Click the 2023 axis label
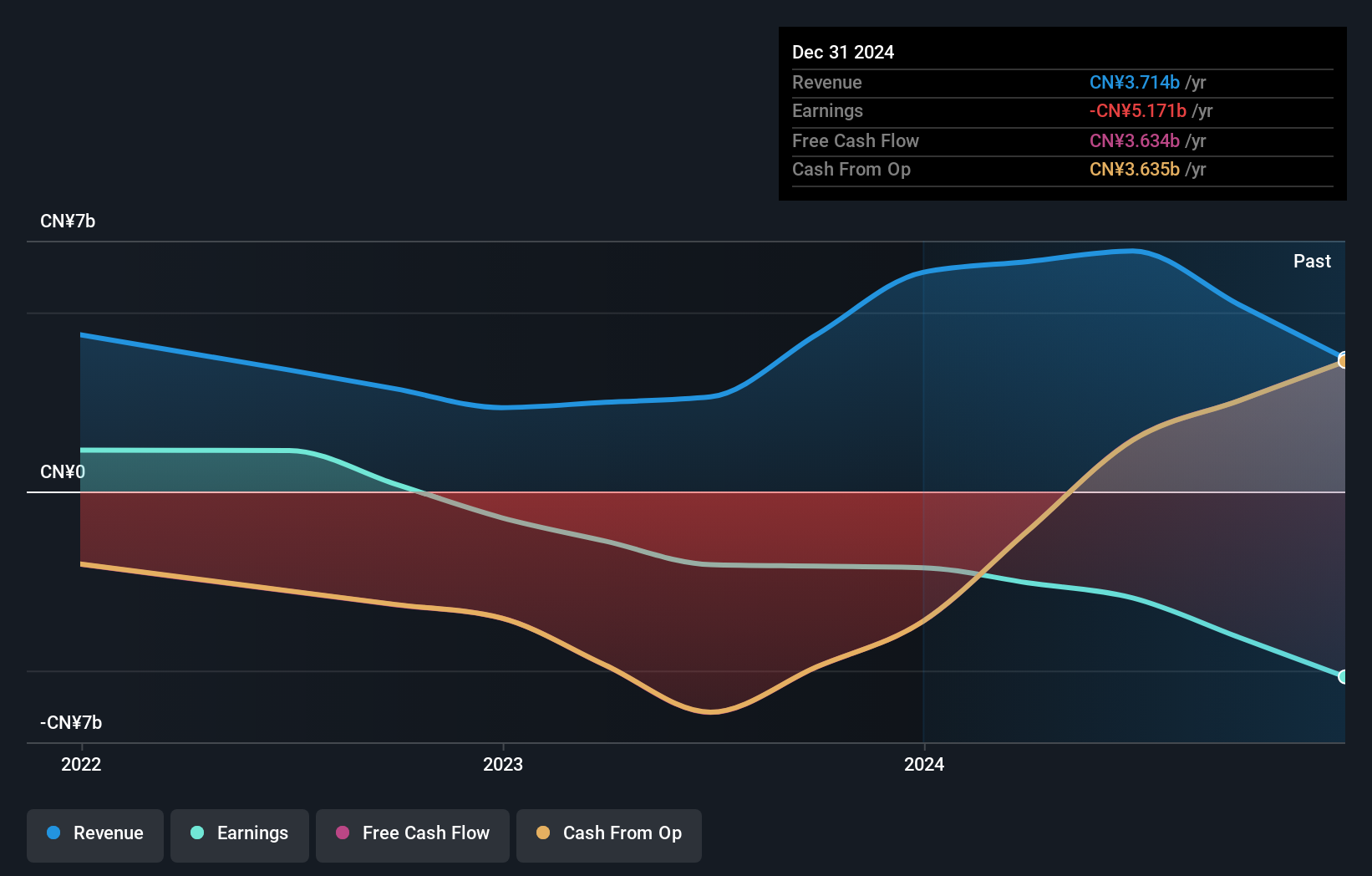This screenshot has width=1372, height=876. (x=502, y=764)
